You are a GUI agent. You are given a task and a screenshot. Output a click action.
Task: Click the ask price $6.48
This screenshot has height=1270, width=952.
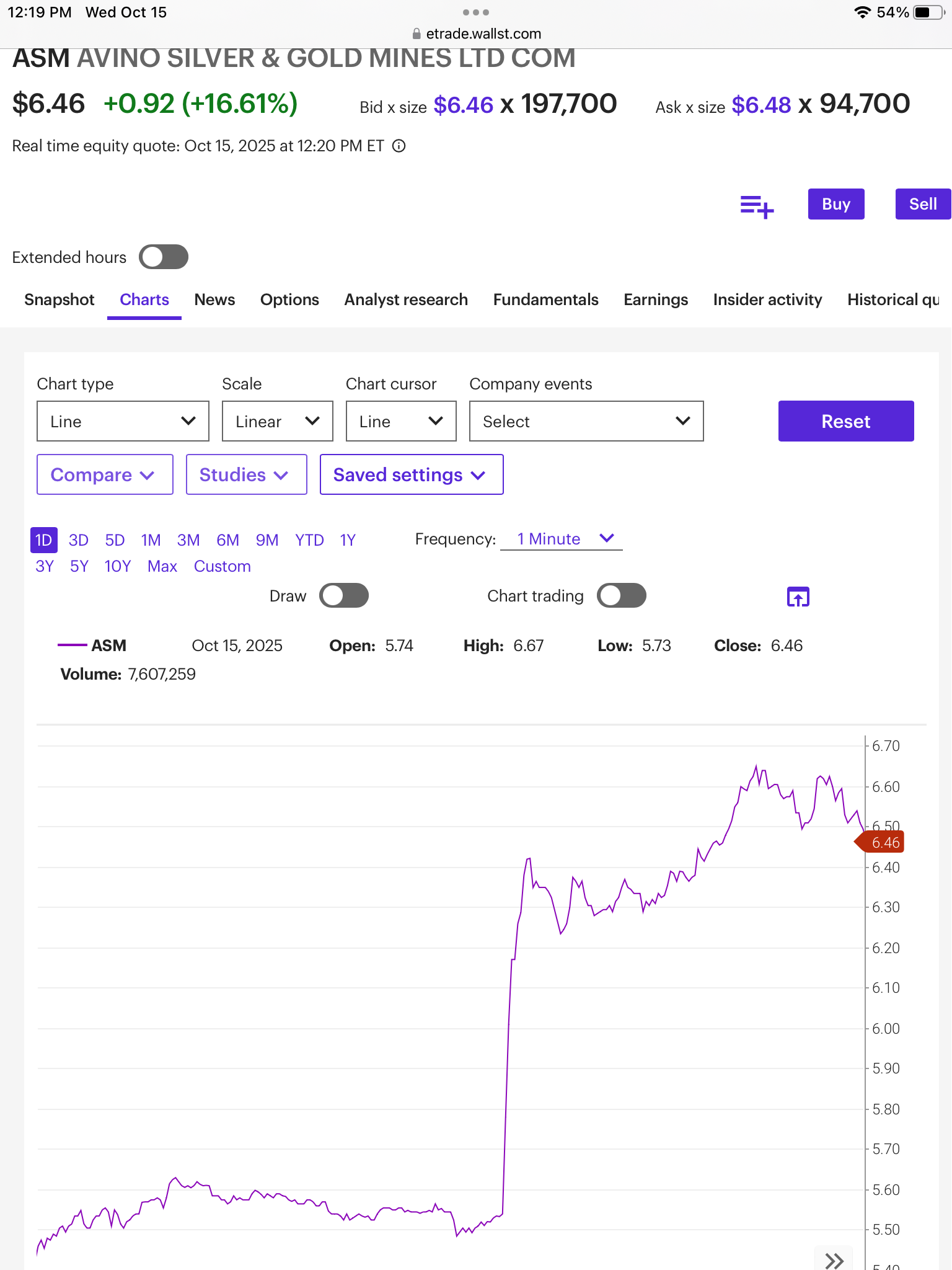tap(761, 105)
